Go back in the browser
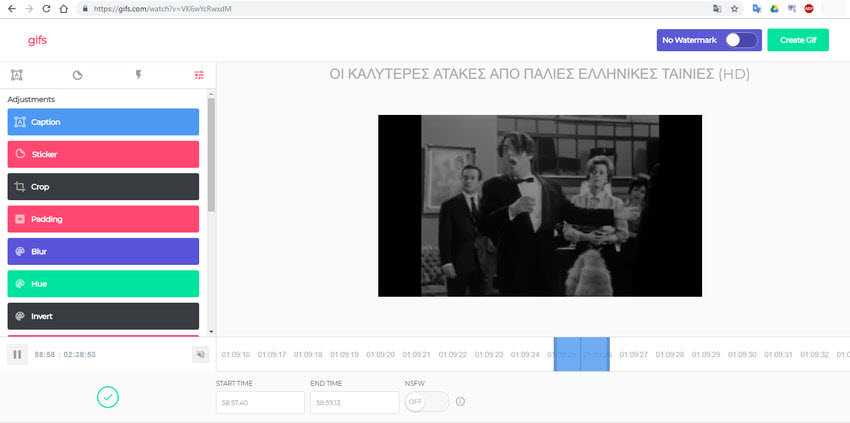Image resolution: width=850 pixels, height=423 pixels. coord(11,9)
